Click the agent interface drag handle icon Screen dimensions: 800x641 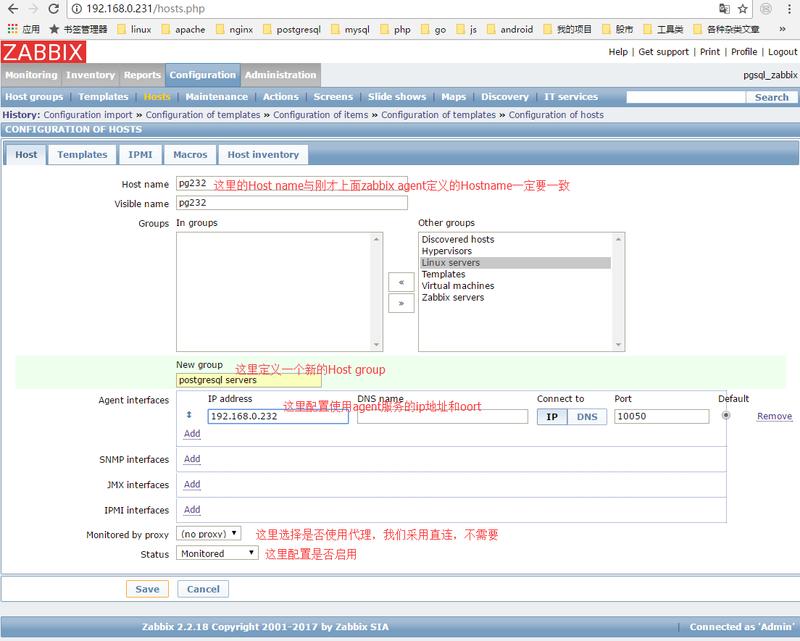pos(190,416)
